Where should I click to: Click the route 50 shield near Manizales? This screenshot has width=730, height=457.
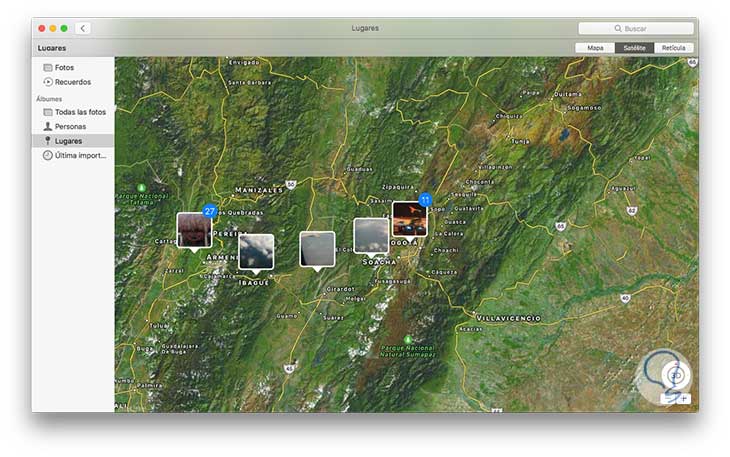click(x=291, y=185)
